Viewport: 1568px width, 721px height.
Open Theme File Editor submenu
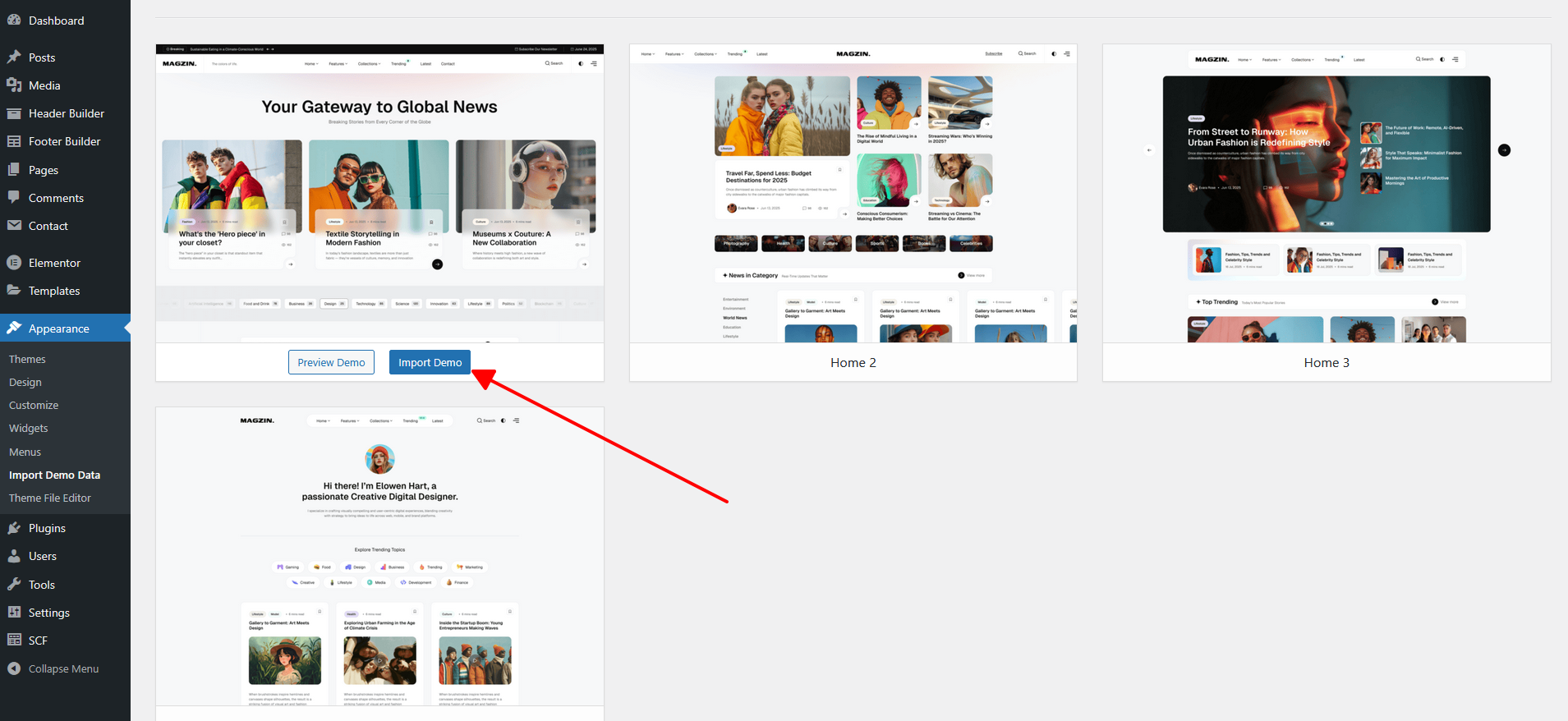[50, 498]
